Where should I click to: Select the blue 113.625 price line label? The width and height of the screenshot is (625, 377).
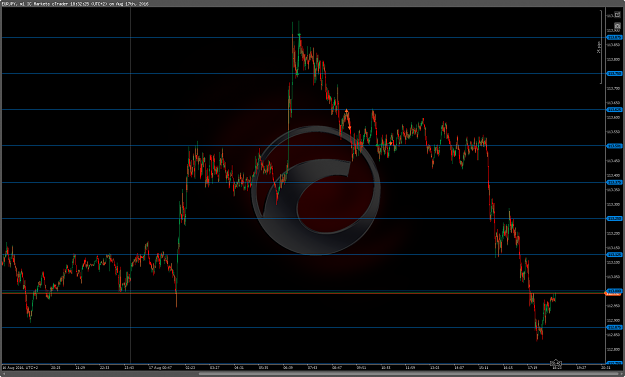[614, 110]
